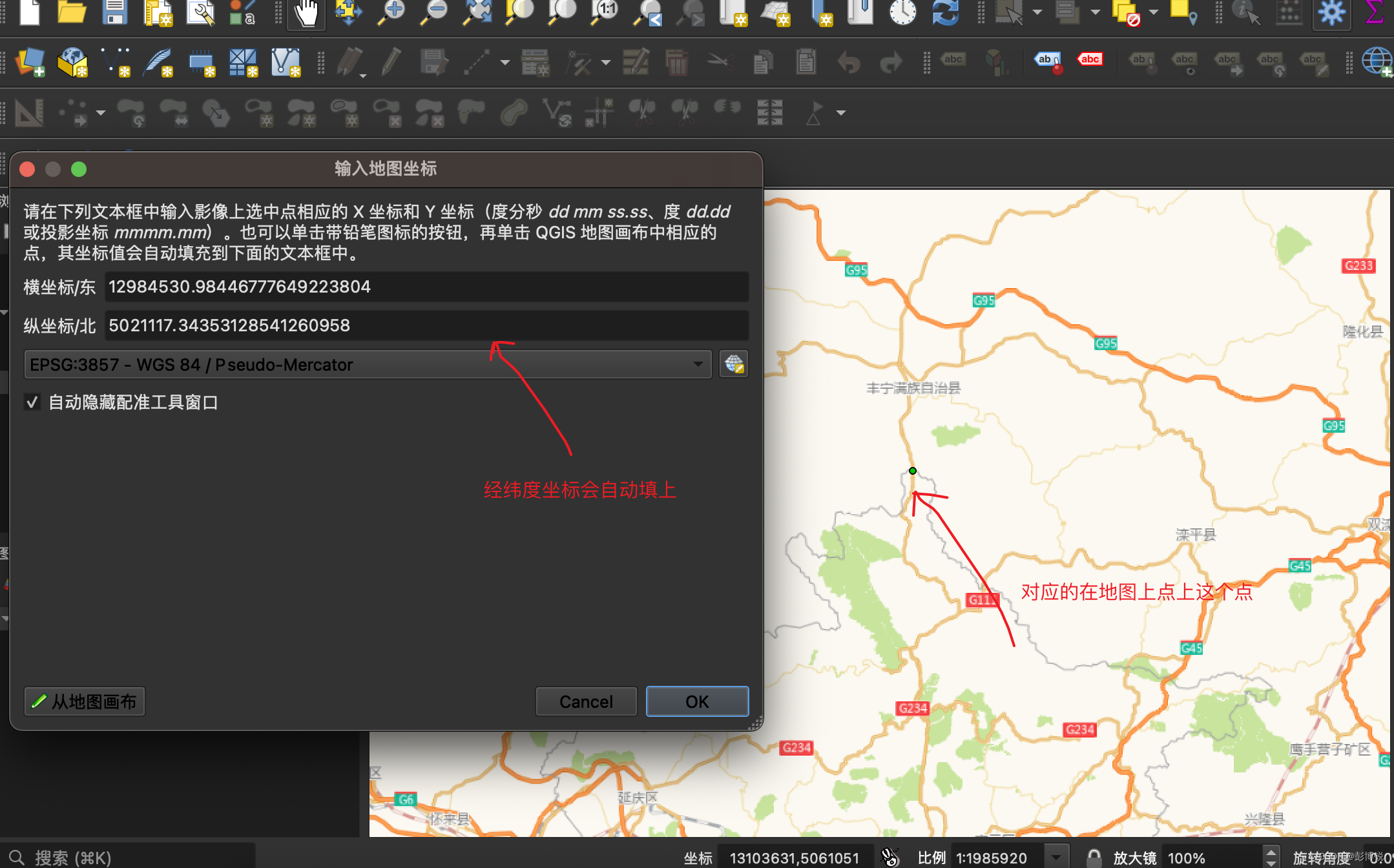Expand the digitize line dropdown arrow
1394x868 pixels.
click(505, 63)
